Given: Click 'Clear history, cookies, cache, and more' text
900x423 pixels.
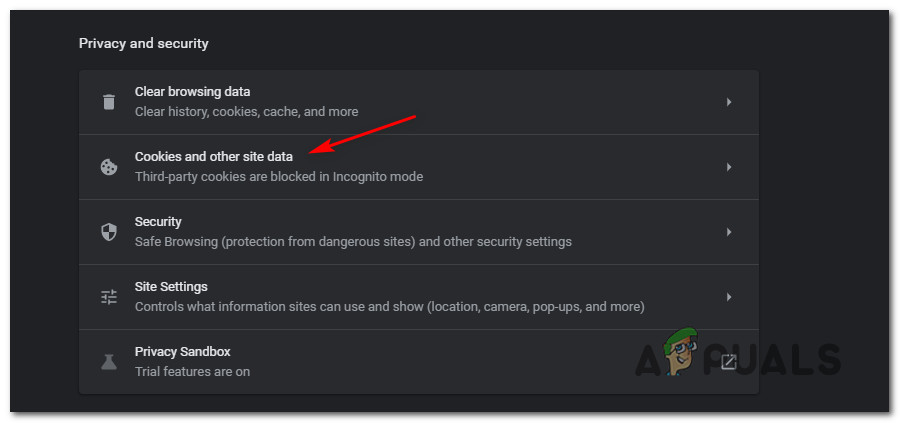Looking at the screenshot, I should pyautogui.click(x=246, y=112).
